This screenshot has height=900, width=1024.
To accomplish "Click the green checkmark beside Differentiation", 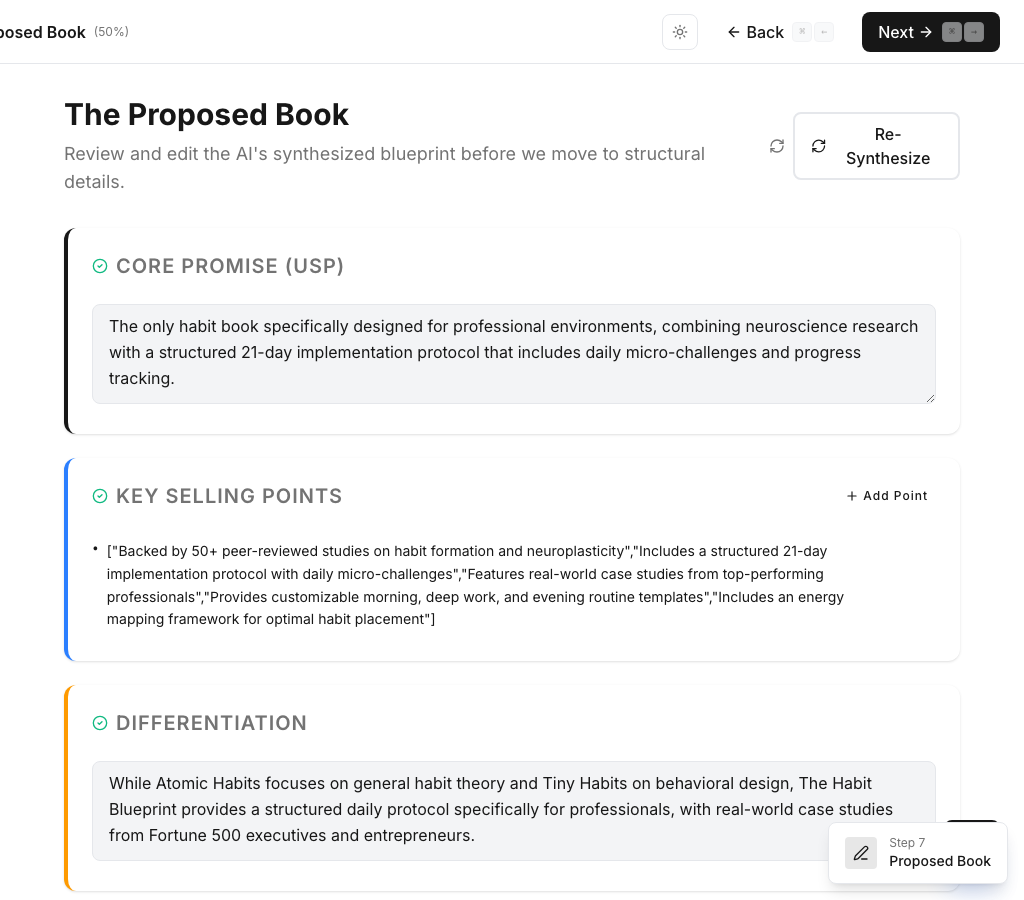I will point(99,723).
